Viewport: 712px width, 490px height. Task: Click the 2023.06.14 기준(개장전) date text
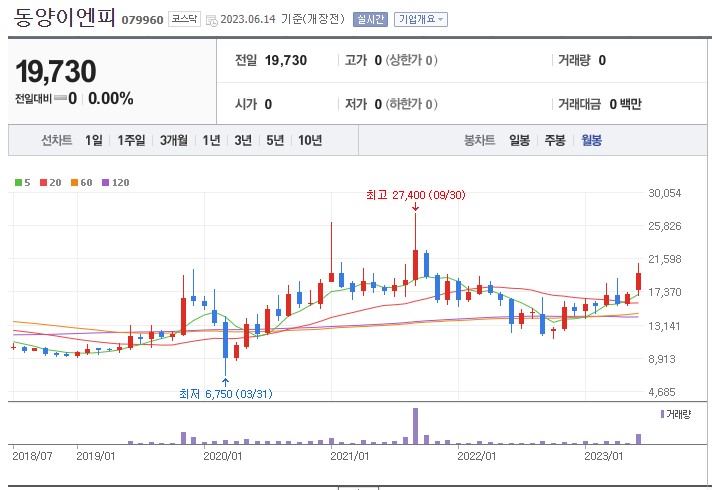[x=282, y=19]
